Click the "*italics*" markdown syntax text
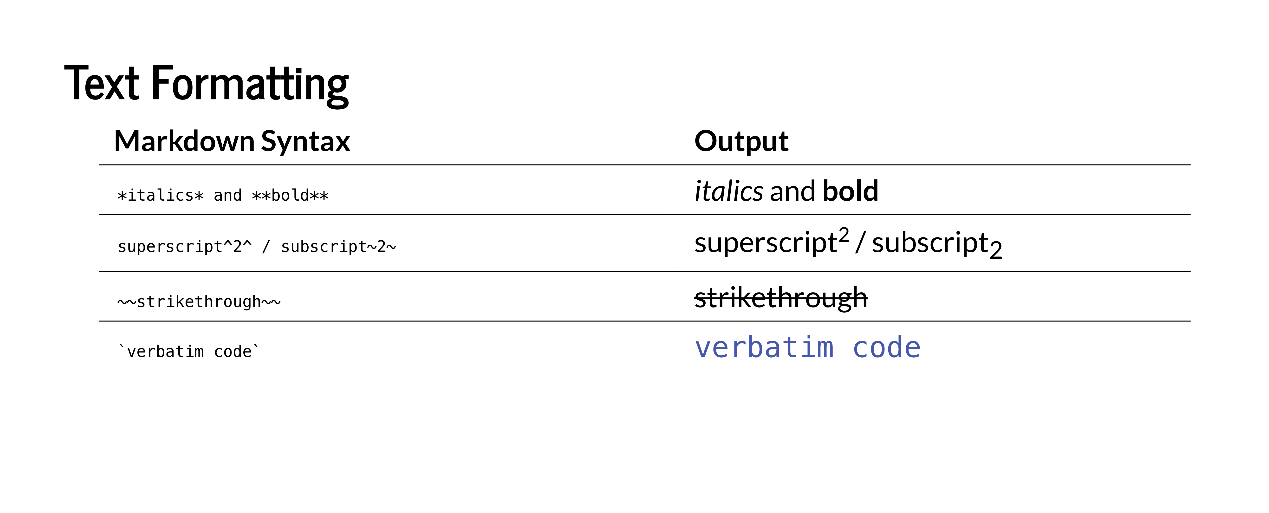1269x513 pixels. pos(160,195)
